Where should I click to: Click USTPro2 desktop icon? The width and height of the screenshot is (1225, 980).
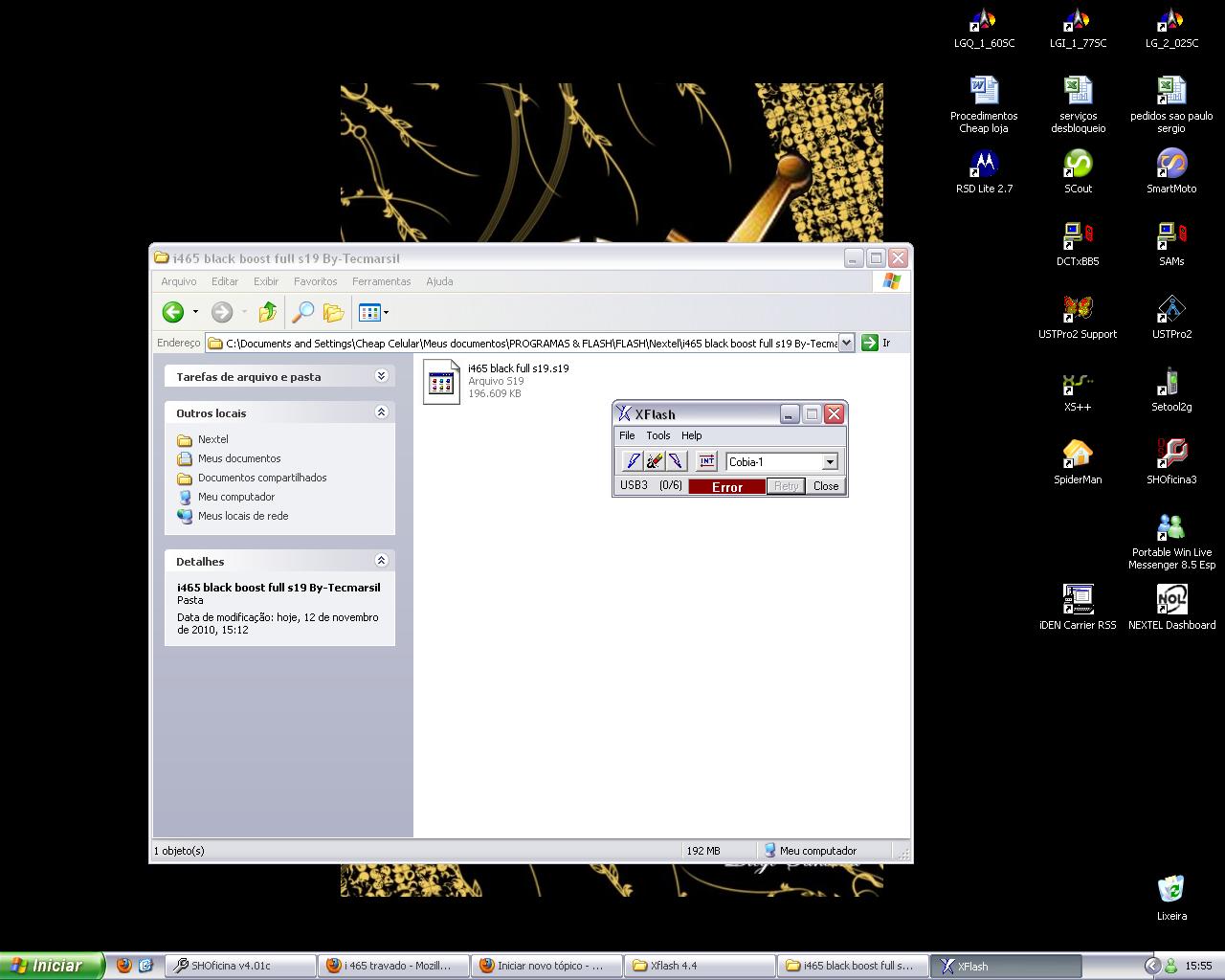pyautogui.click(x=1171, y=318)
